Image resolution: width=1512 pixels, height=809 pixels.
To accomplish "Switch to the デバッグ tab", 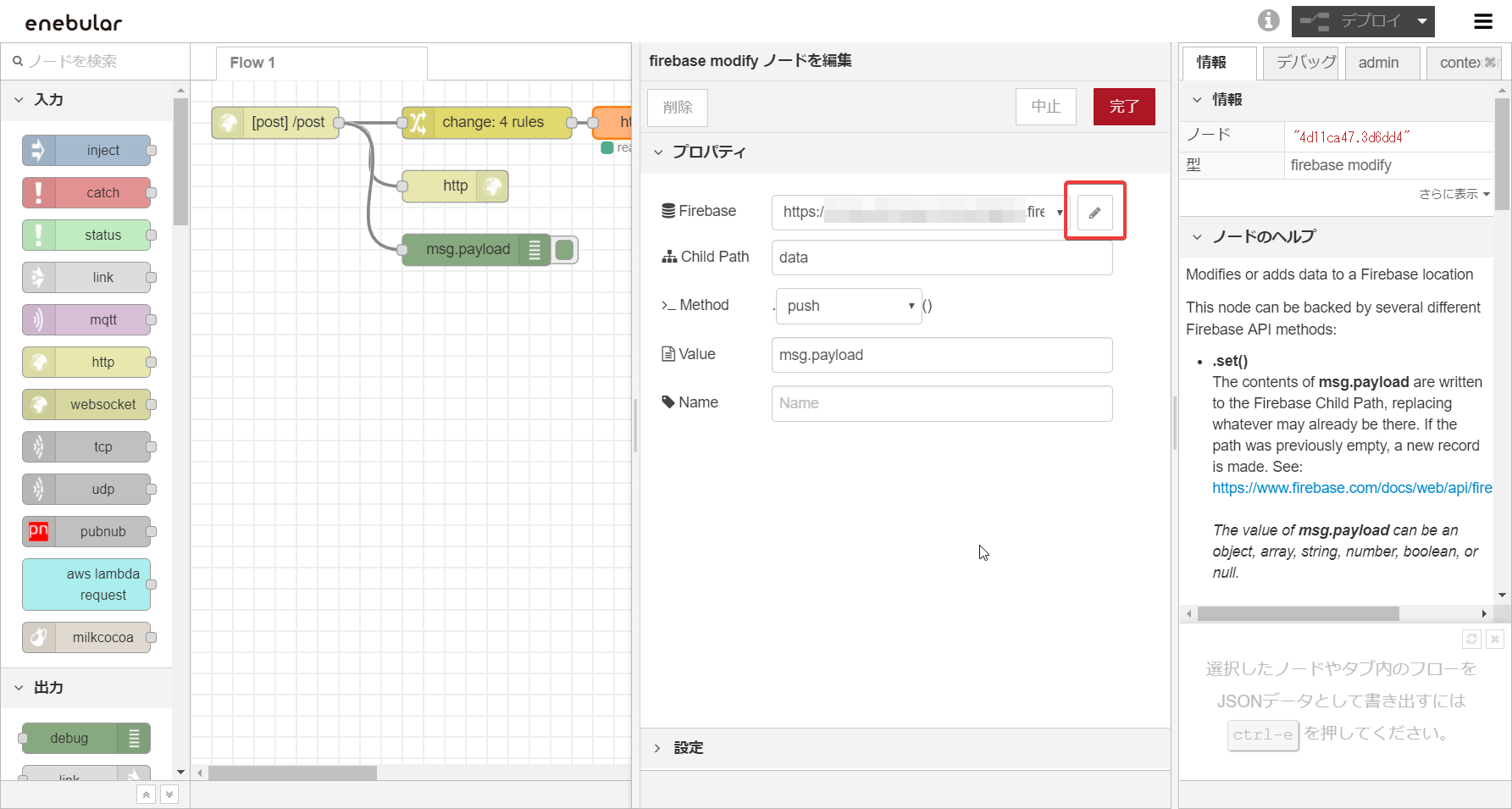I will pos(1300,62).
